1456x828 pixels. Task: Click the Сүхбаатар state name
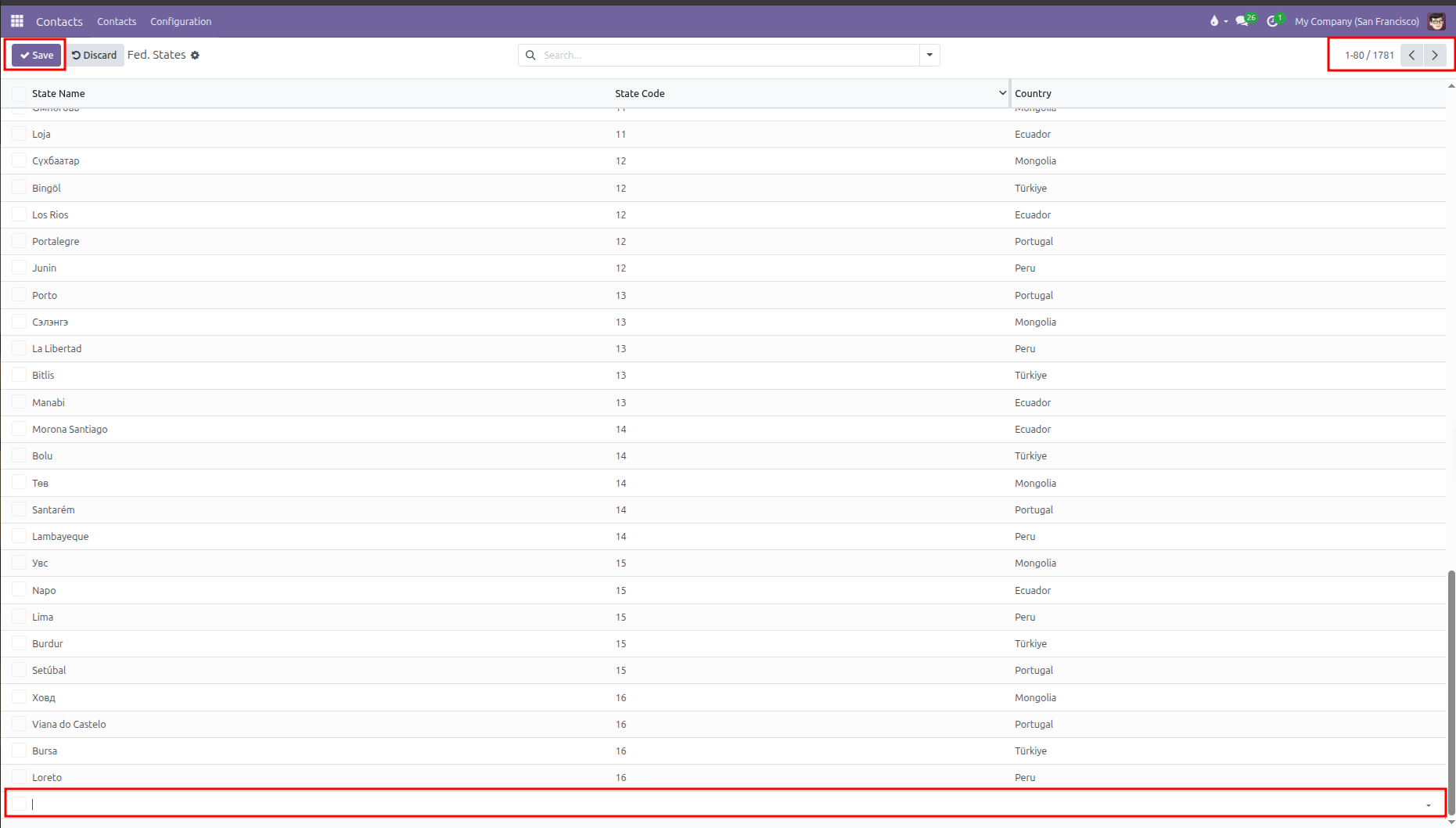[56, 160]
